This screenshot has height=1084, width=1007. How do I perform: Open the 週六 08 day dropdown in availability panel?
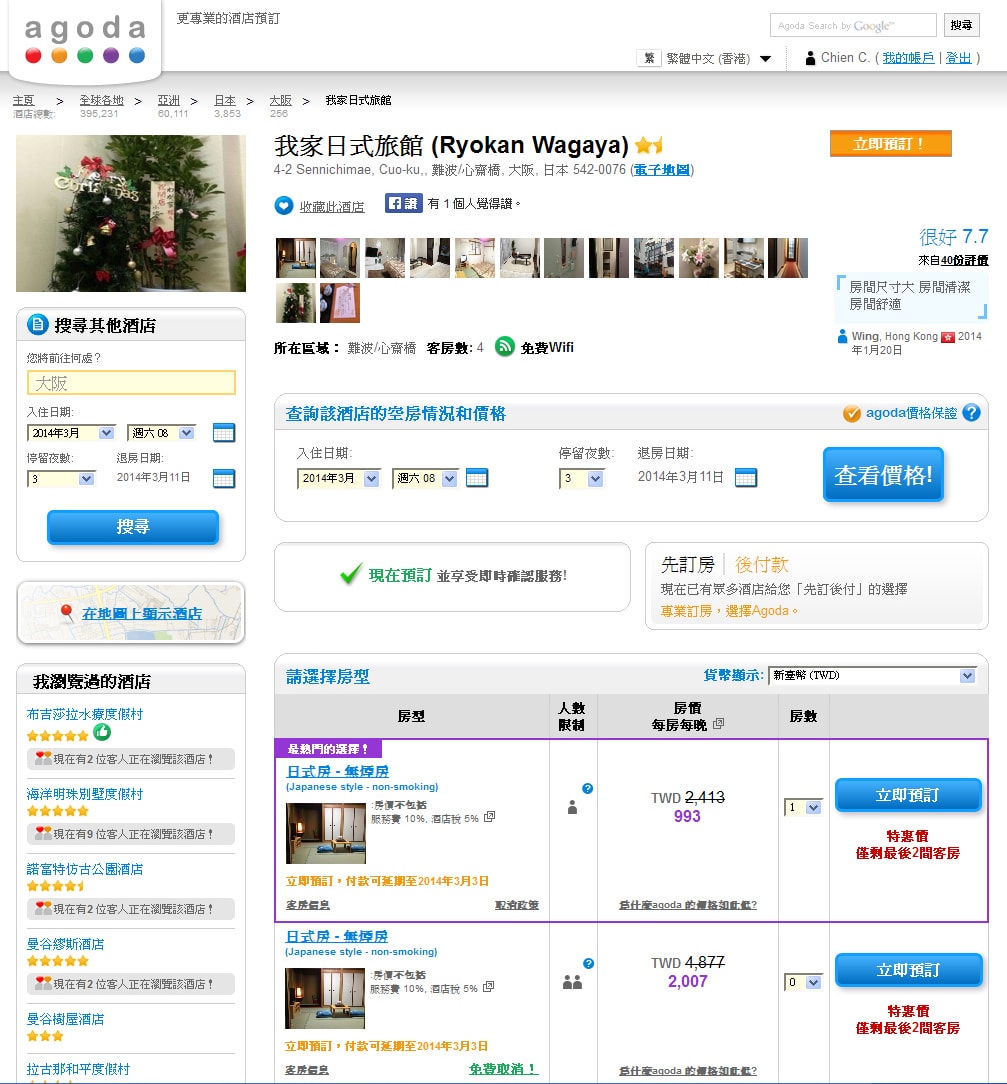425,478
